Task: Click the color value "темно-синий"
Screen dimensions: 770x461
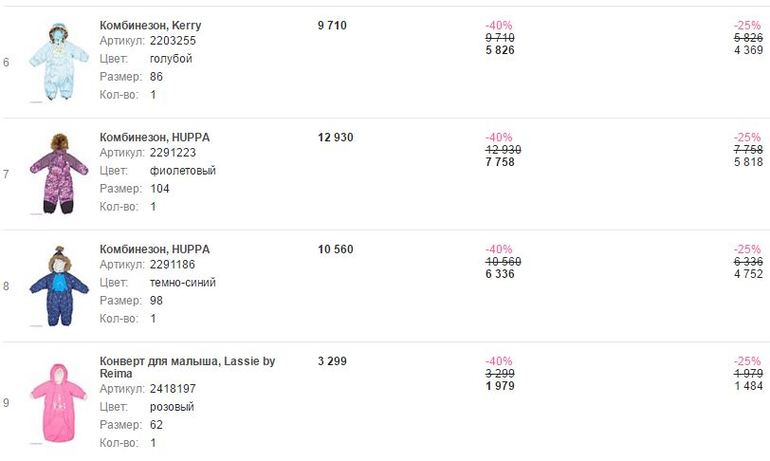Action: coord(183,283)
